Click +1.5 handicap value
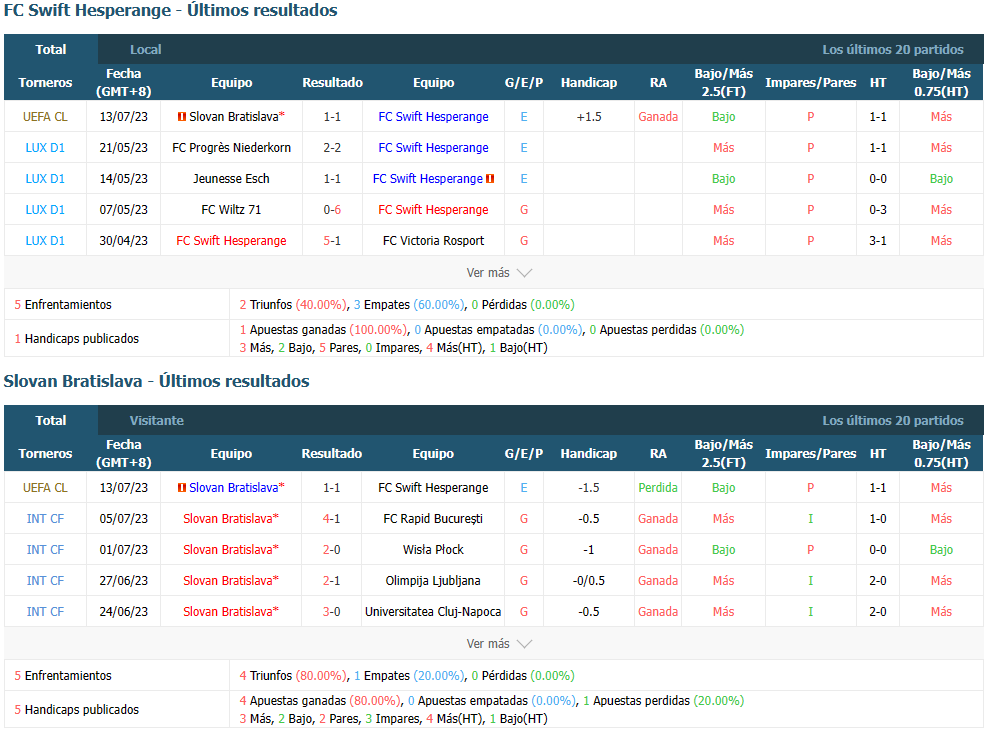Screen dimensions: 988x734 click(x=589, y=117)
